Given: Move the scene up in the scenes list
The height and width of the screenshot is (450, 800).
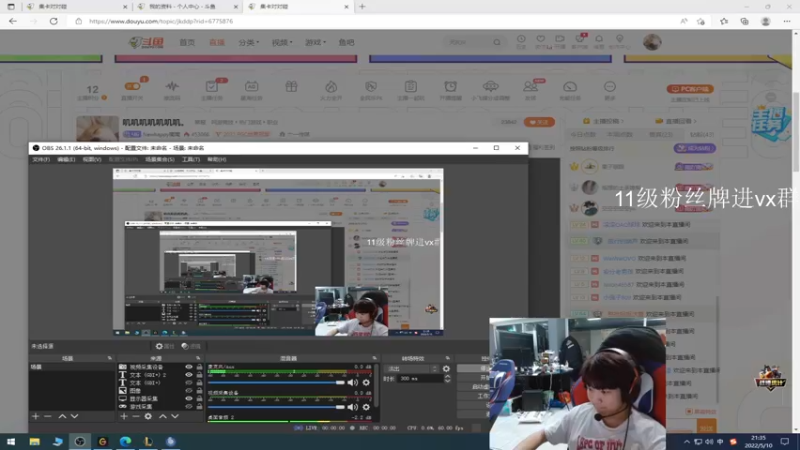Looking at the screenshot, I should 62,416.
